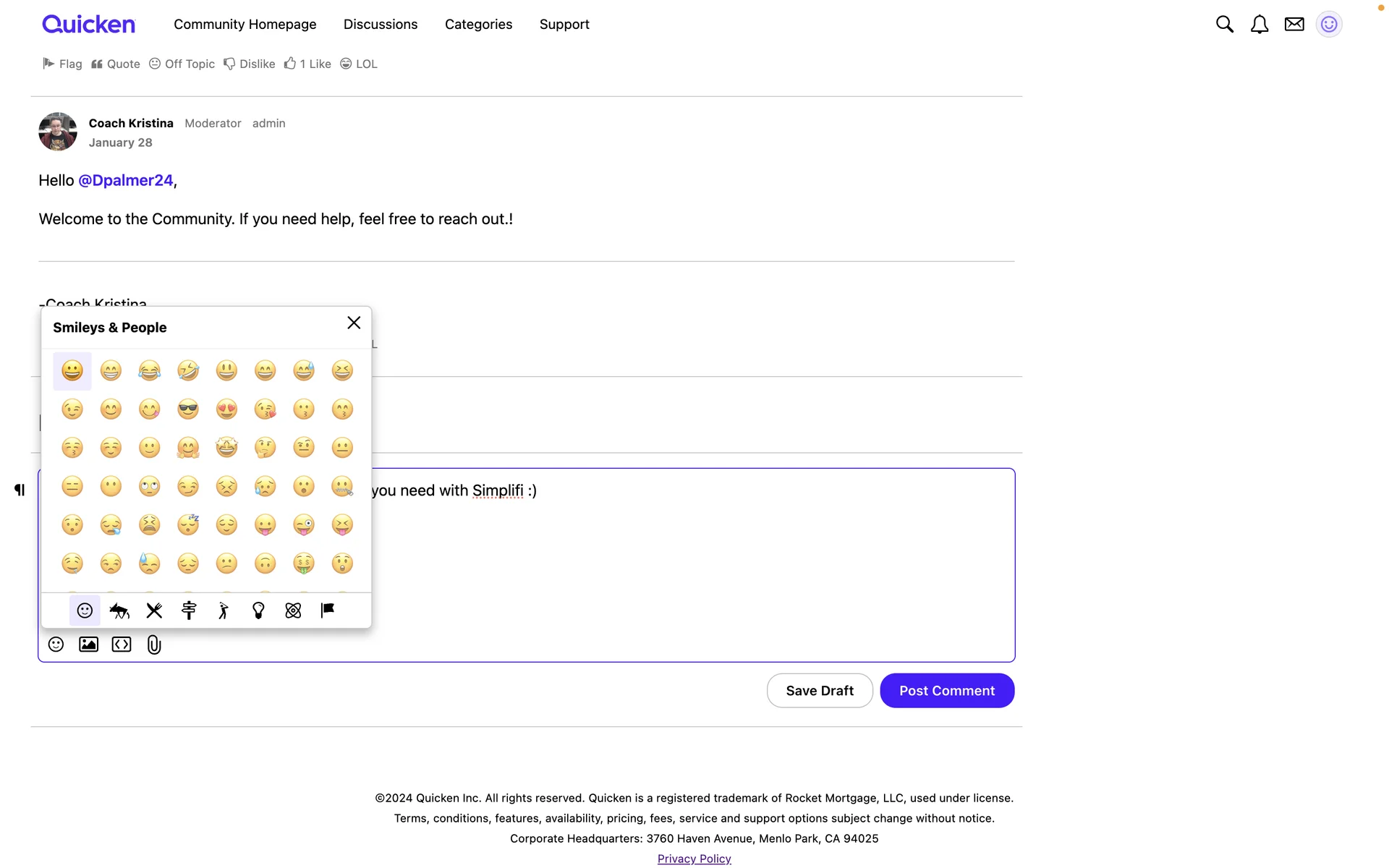The height and width of the screenshot is (868, 1389).
Task: Open the notifications bell
Action: tap(1259, 25)
